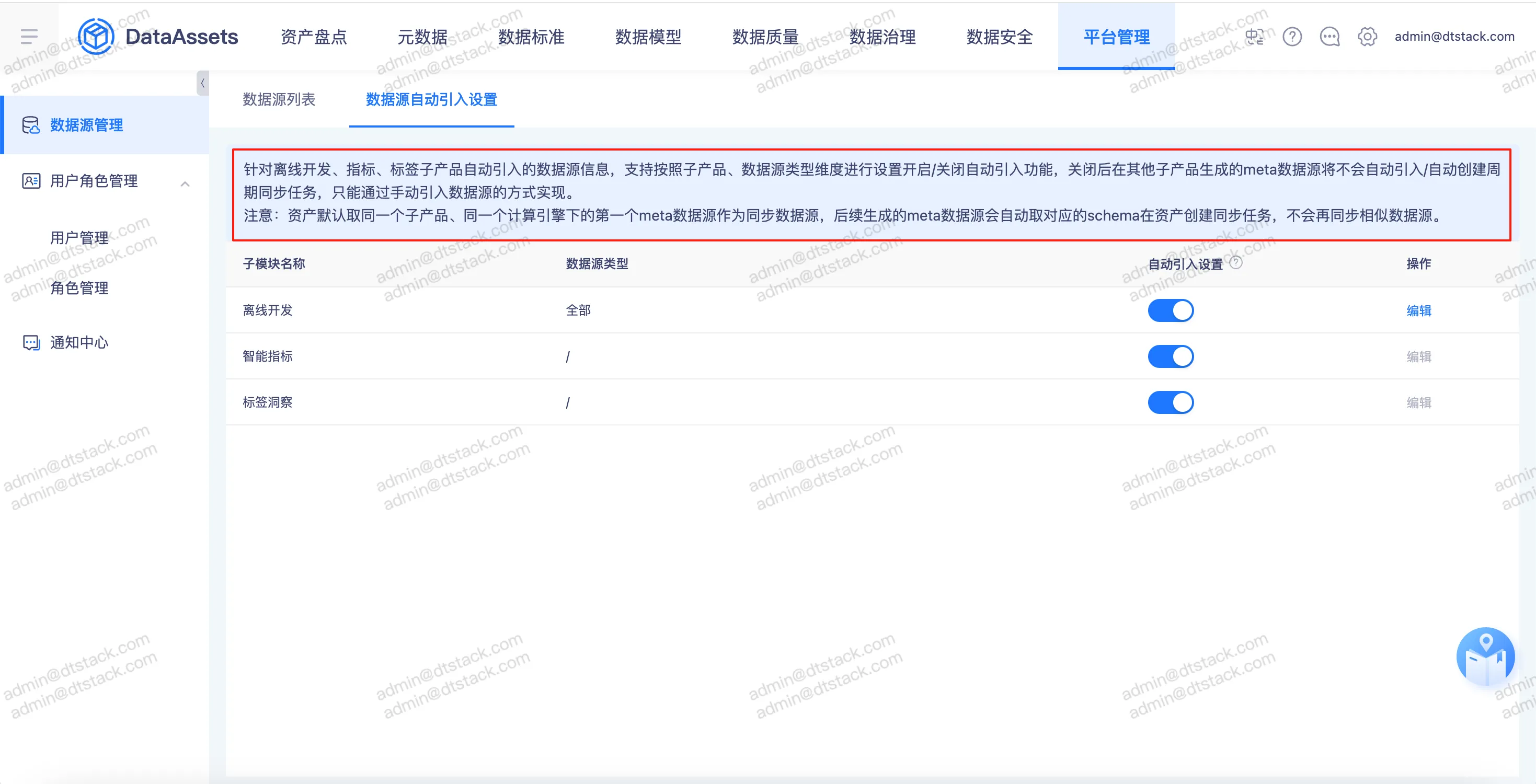Open the message chat bubble icon
1536x784 pixels.
click(x=1329, y=37)
